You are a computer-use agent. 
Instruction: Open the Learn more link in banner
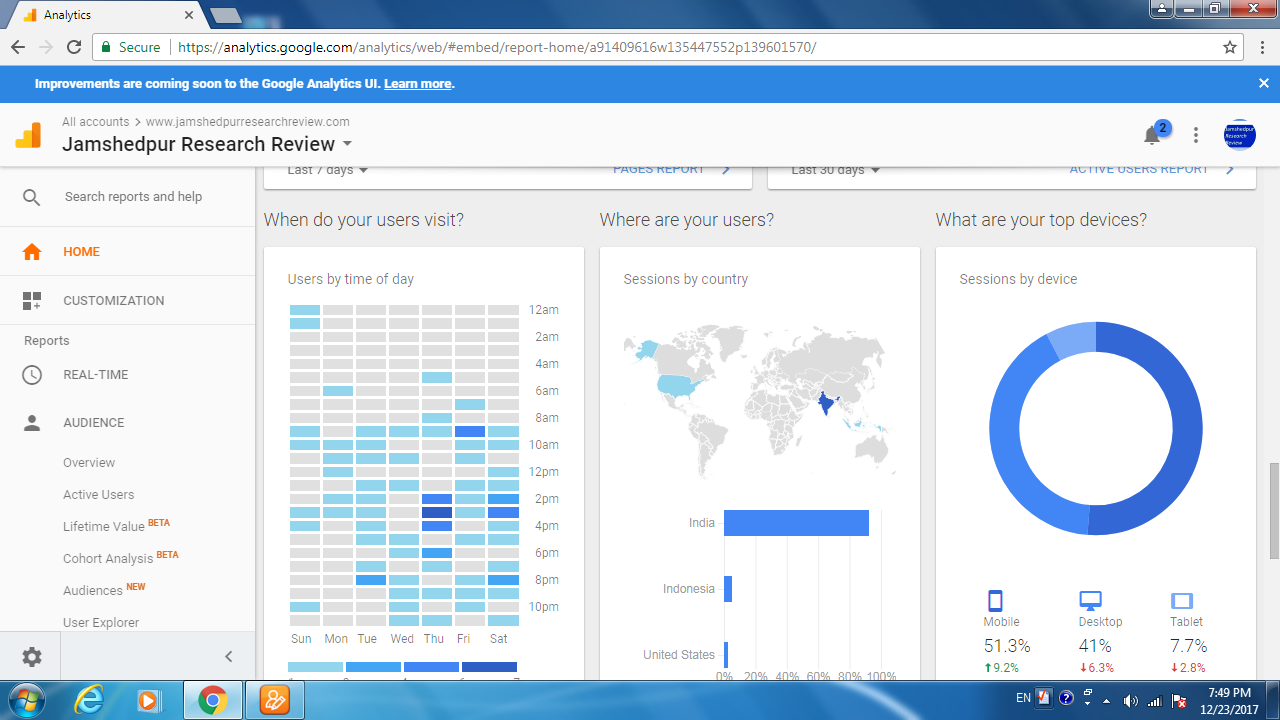click(417, 84)
